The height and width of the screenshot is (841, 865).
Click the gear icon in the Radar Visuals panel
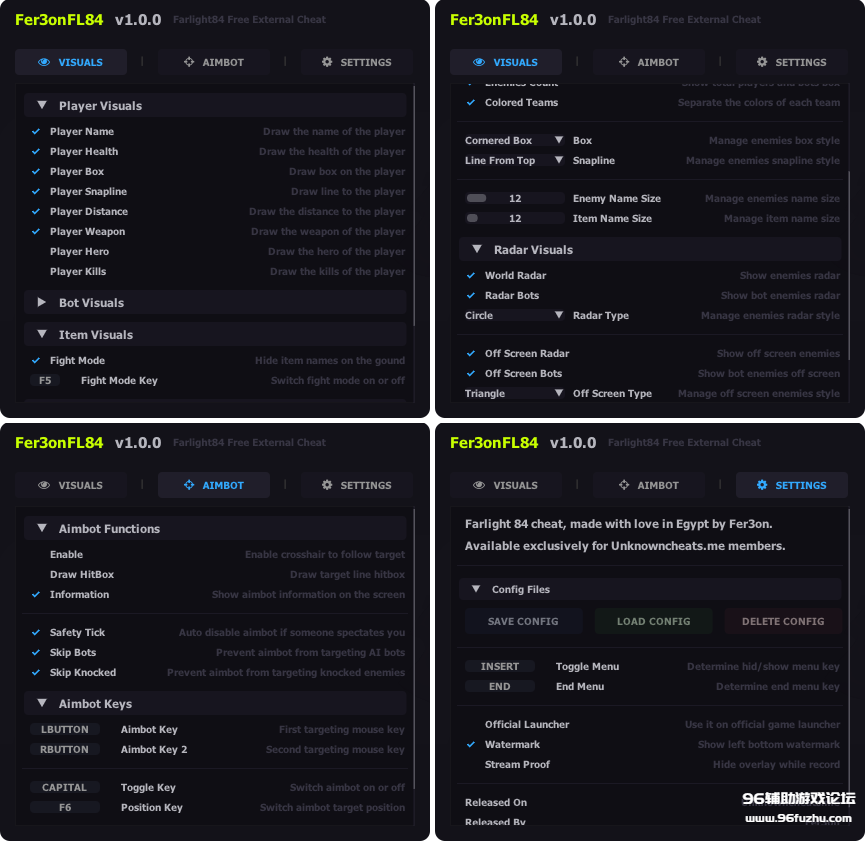click(762, 62)
